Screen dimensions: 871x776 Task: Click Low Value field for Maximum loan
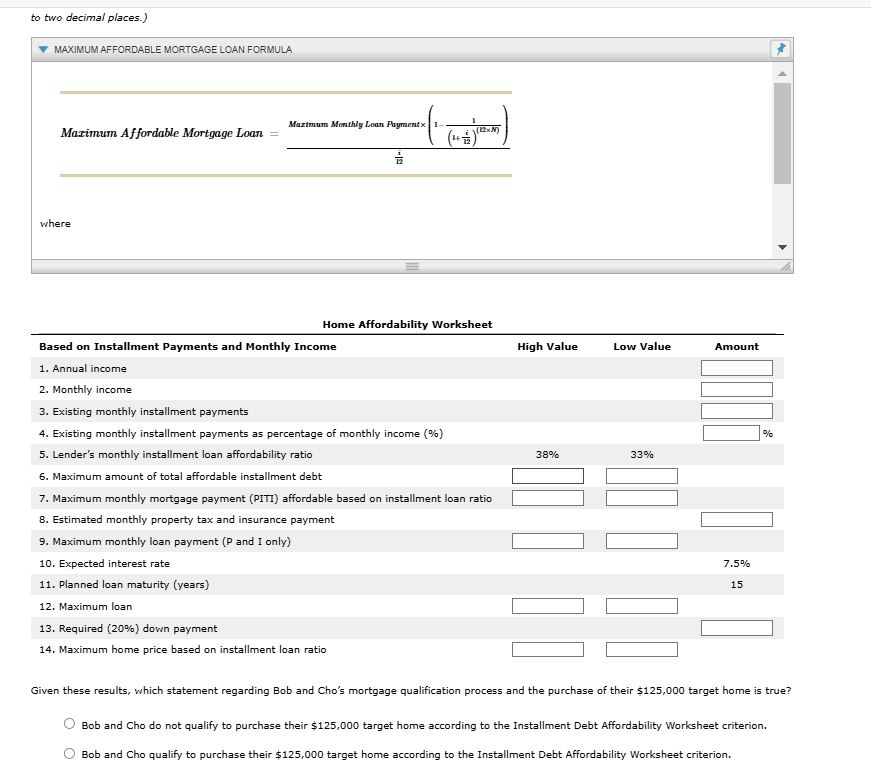pos(642,606)
